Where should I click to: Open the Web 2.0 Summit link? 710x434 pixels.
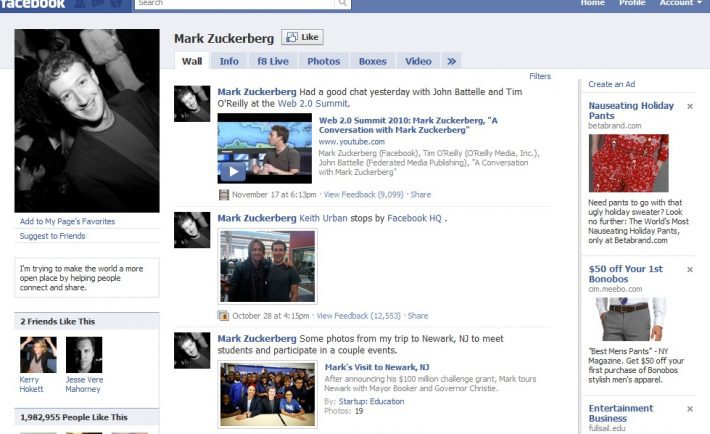coord(313,104)
